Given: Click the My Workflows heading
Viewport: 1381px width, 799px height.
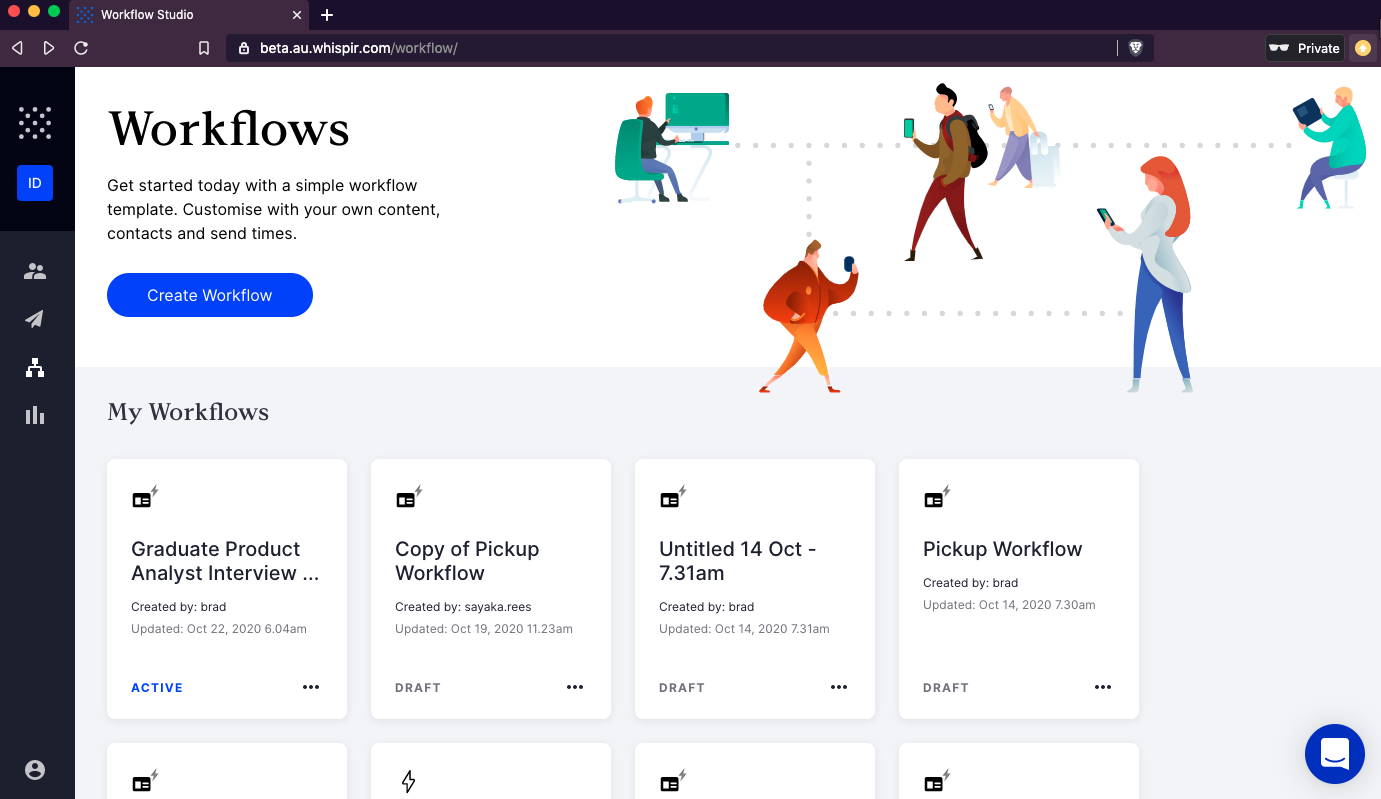Looking at the screenshot, I should (188, 412).
